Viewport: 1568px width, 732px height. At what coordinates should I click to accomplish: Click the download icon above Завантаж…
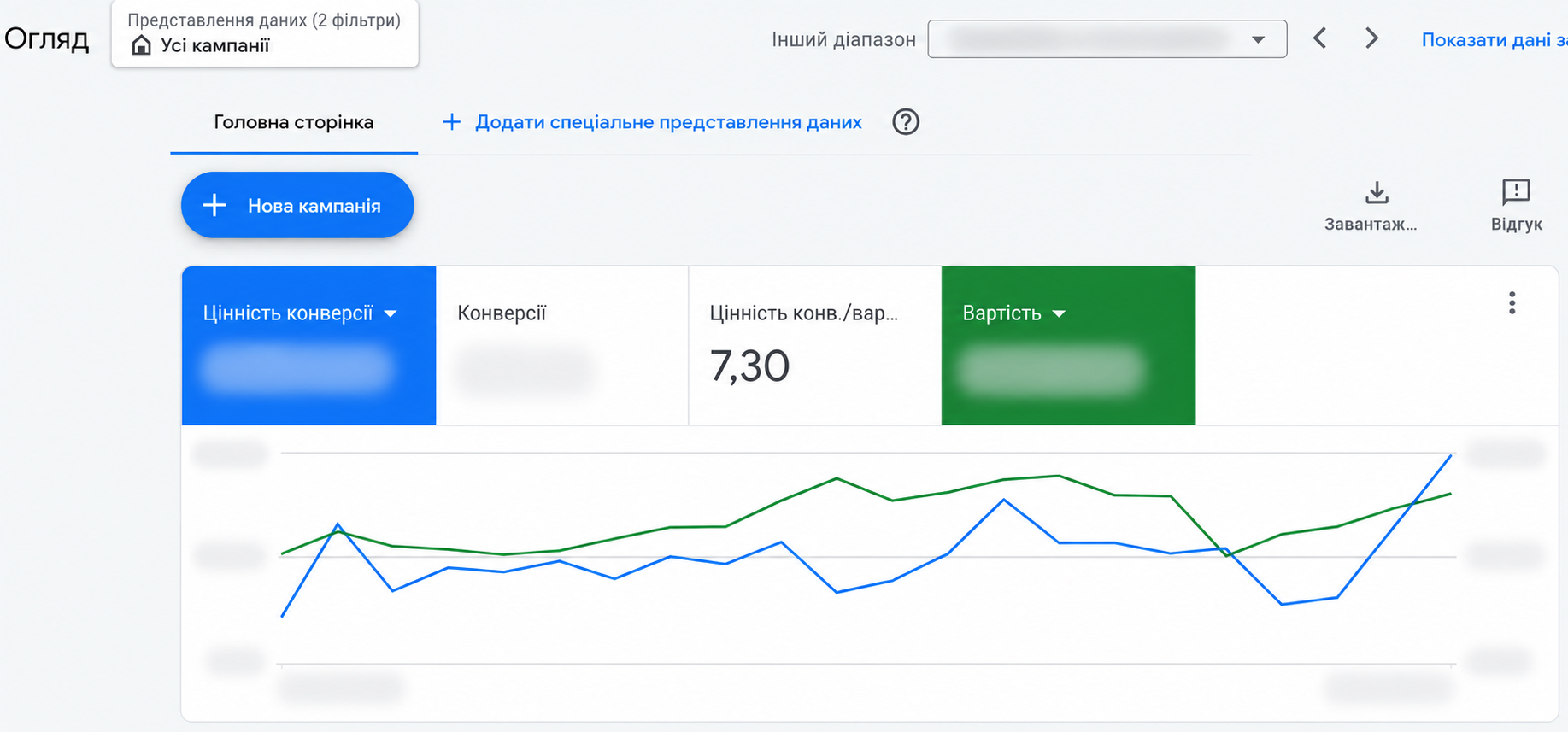pos(1377,193)
